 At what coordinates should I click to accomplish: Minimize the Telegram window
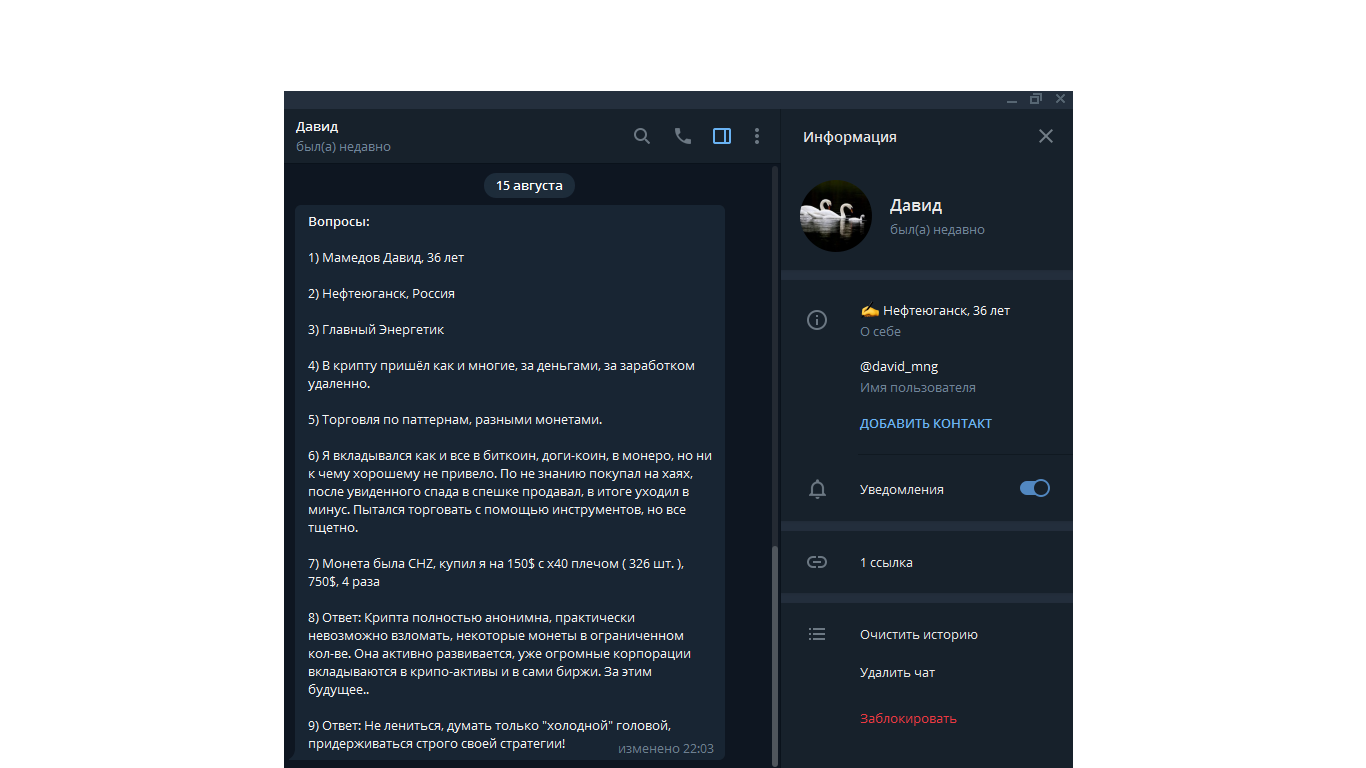(x=1012, y=99)
